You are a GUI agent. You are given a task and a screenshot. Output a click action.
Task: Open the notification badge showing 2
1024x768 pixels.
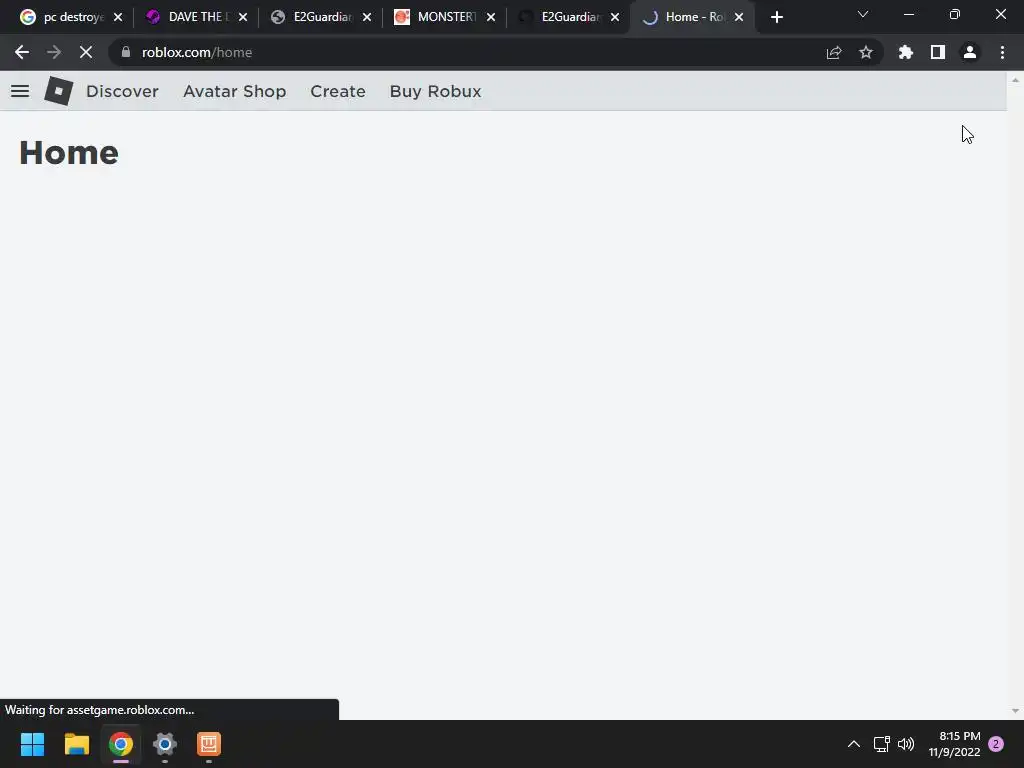[996, 744]
